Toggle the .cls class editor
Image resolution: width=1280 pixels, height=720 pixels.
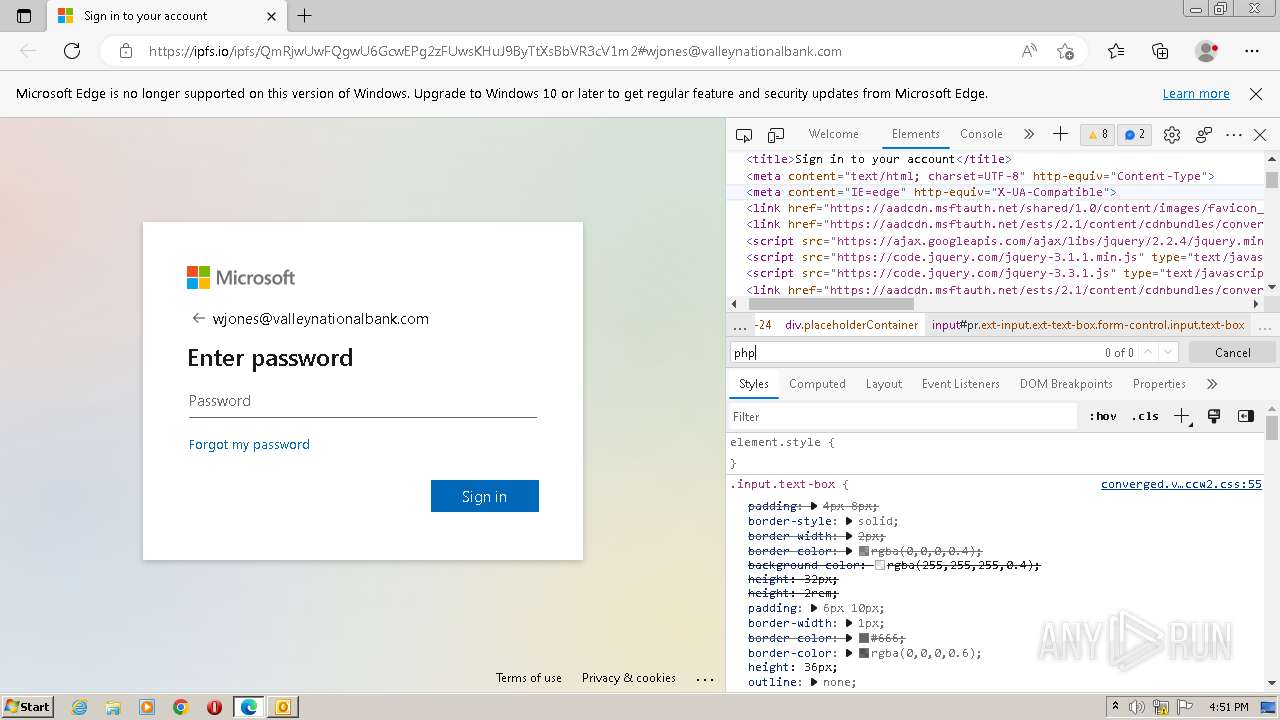click(1145, 416)
